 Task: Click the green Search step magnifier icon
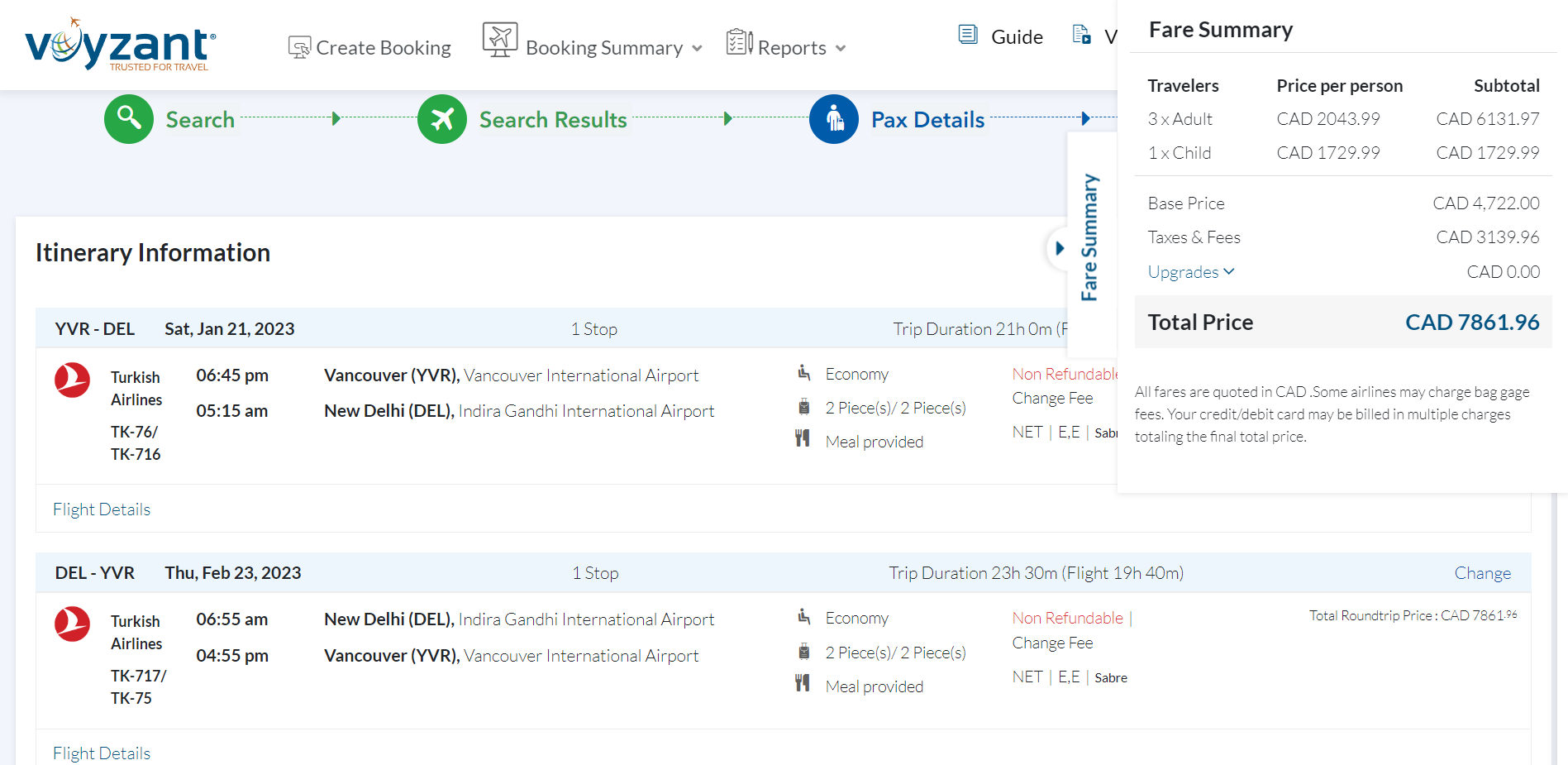coord(129,119)
